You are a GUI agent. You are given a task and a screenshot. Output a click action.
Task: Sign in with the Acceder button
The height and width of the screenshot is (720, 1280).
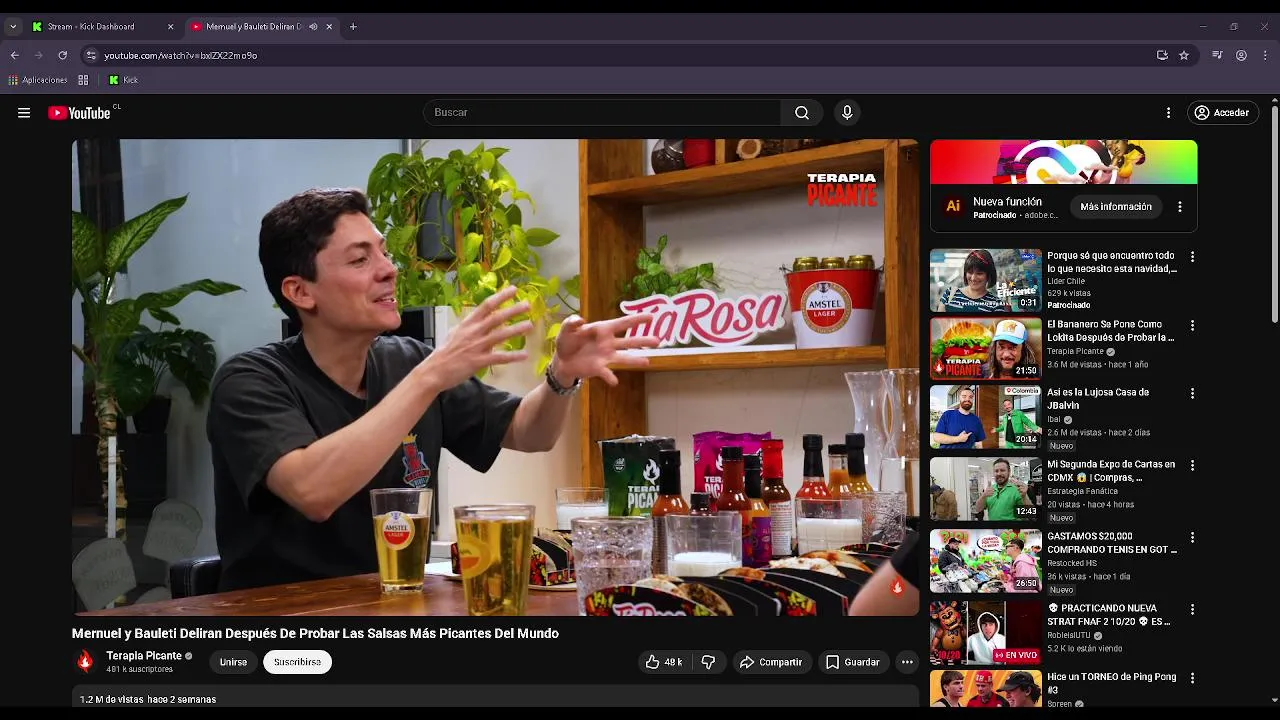pyautogui.click(x=1222, y=113)
